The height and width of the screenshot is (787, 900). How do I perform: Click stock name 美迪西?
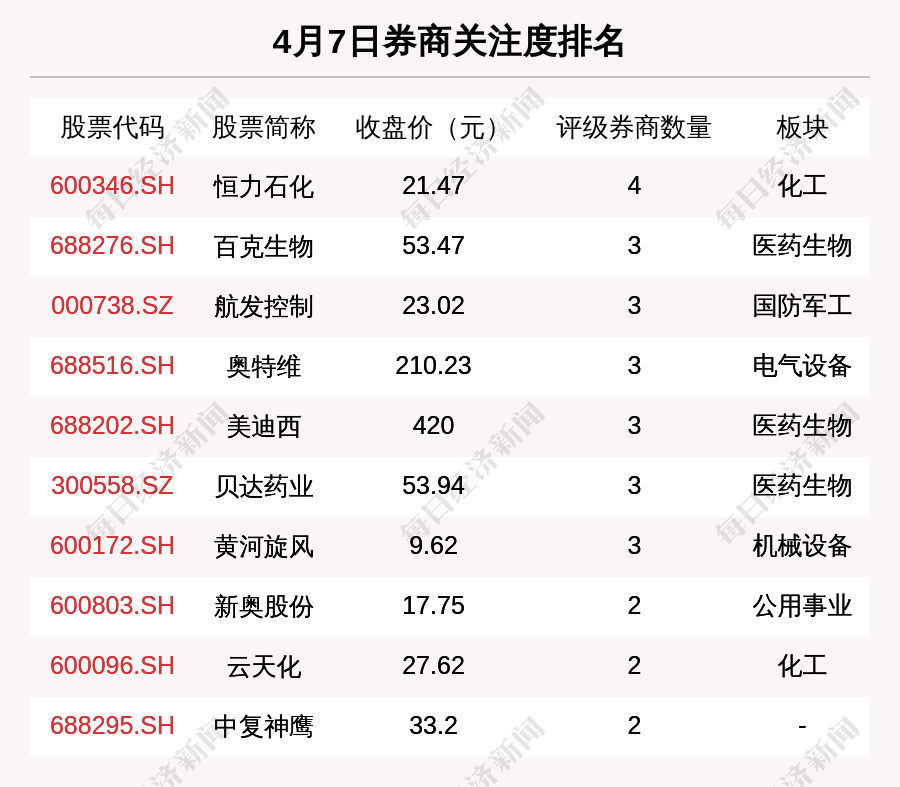[x=263, y=427]
